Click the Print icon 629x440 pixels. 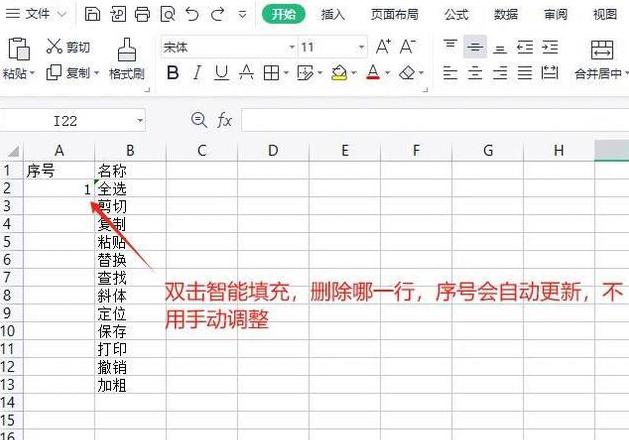pos(142,14)
